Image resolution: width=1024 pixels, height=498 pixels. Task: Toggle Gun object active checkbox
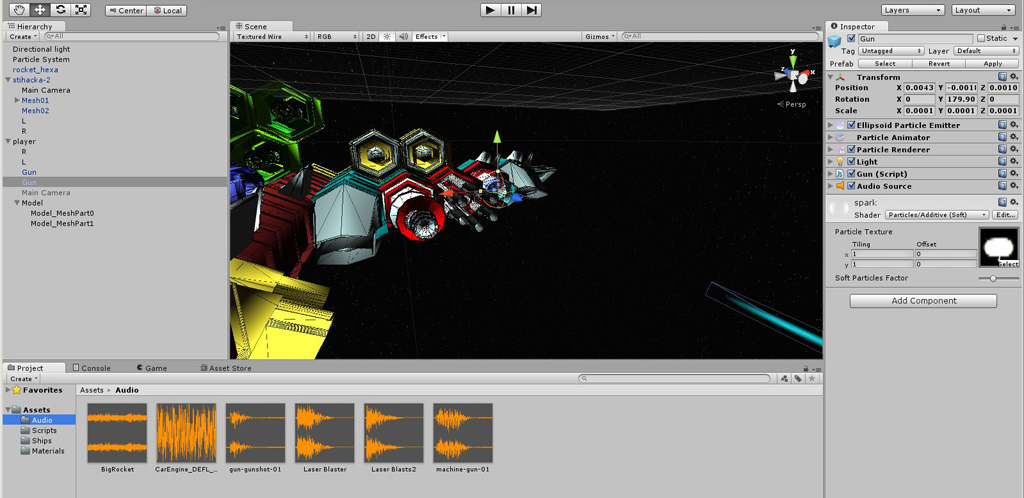pos(851,39)
